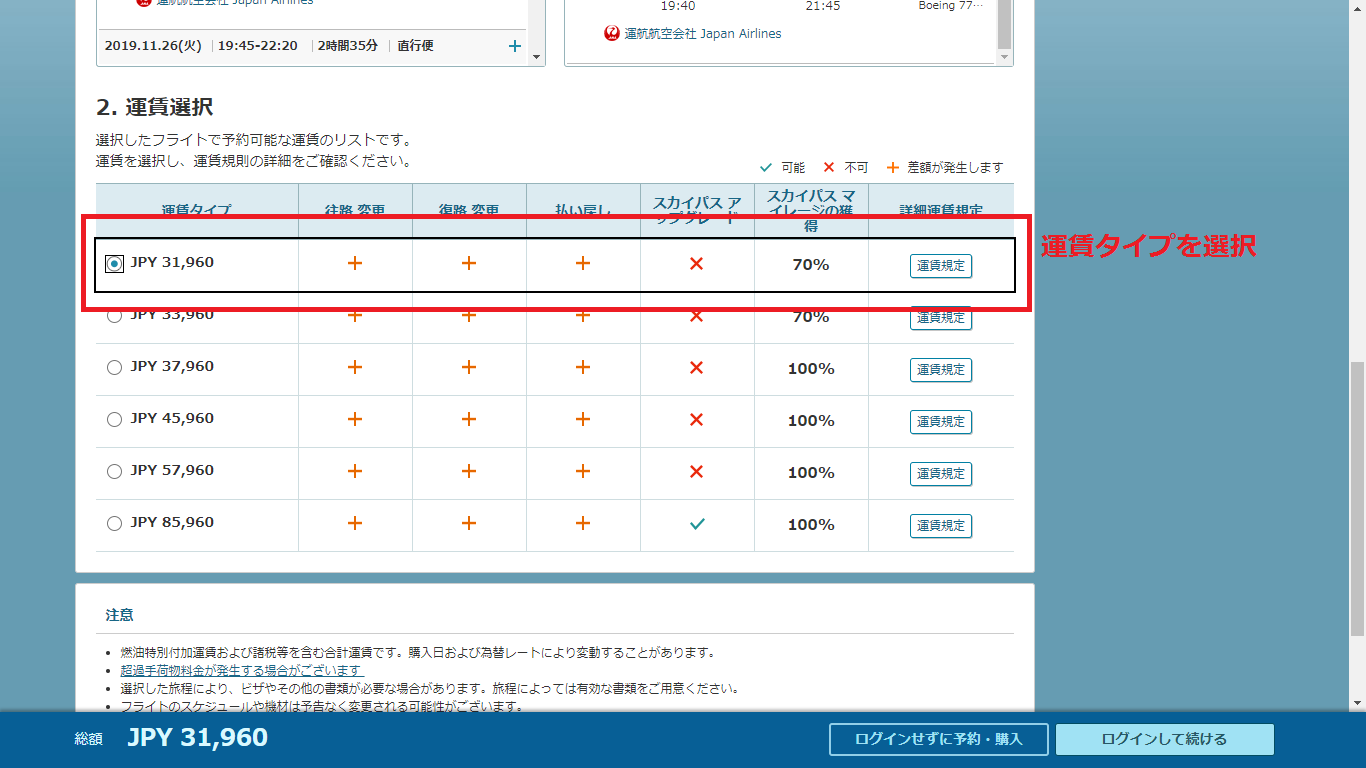Click ログインせずに予約・購入 button

coord(939,739)
